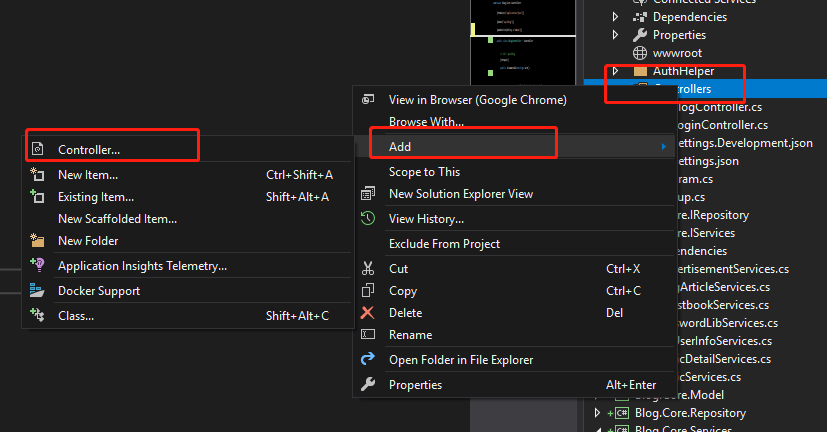Select Class... in Add submenu
The width and height of the screenshot is (827, 432).
coord(76,316)
